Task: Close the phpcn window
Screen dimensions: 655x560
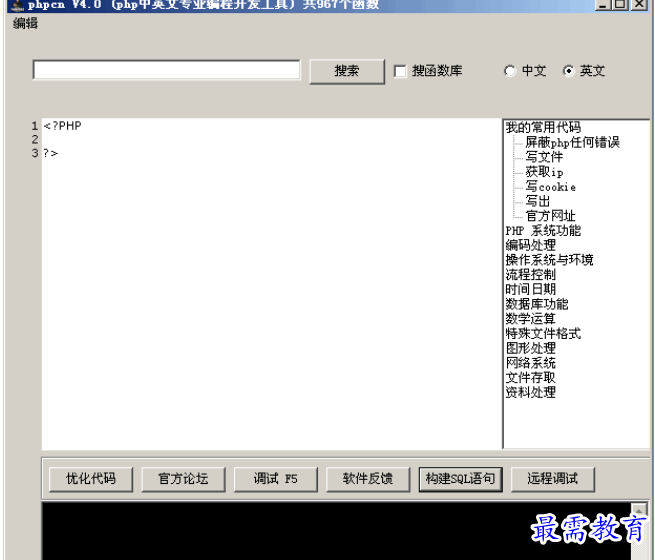Action: pos(639,5)
